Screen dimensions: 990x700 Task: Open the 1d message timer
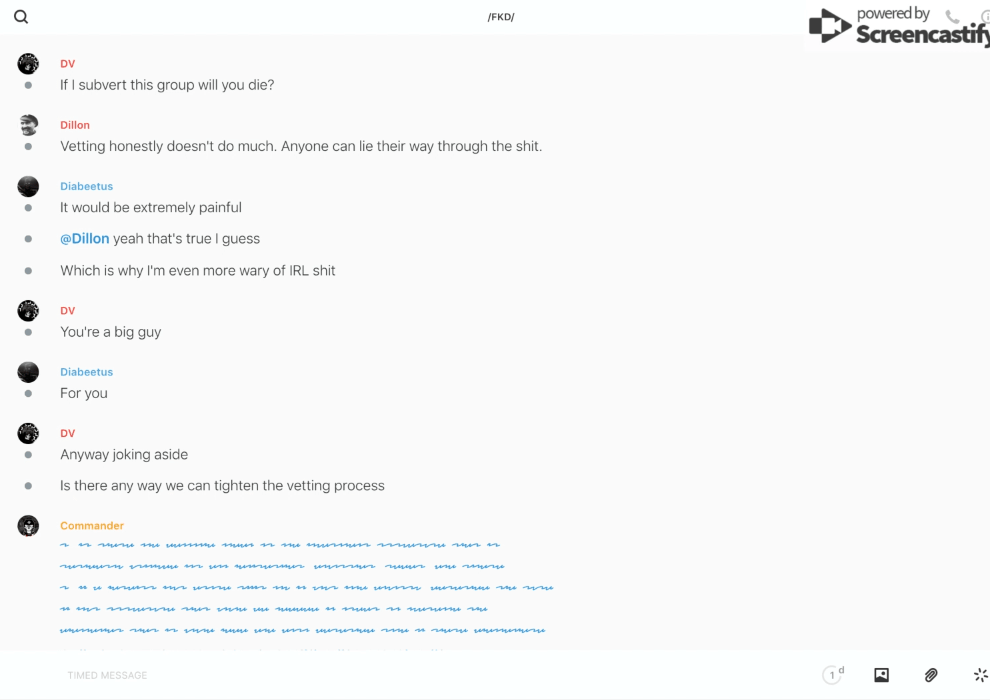[832, 675]
